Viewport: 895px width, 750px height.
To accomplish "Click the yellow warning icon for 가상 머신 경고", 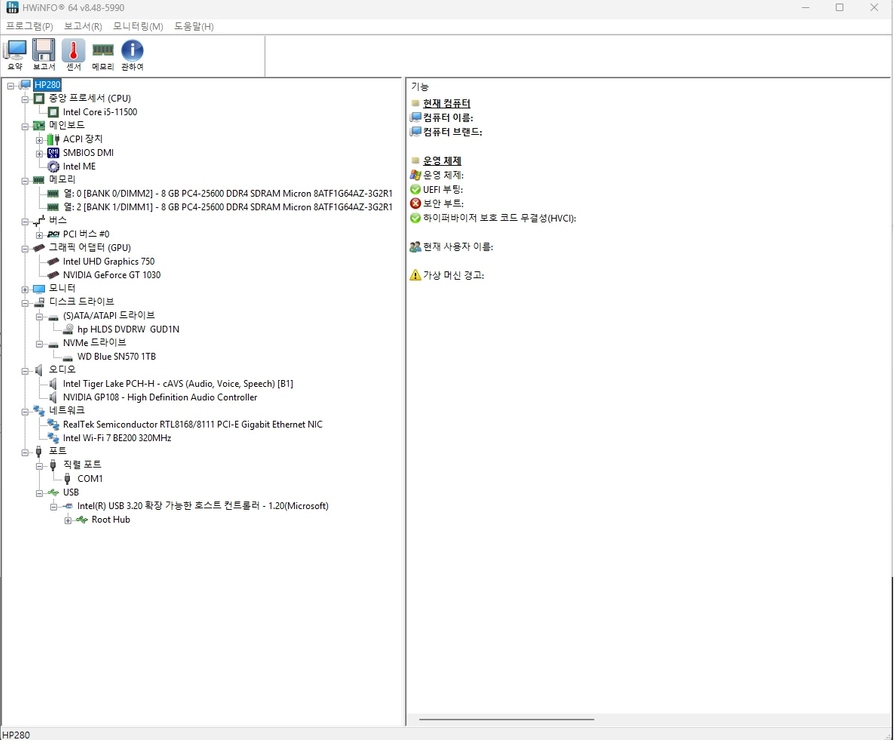I will pos(416,276).
